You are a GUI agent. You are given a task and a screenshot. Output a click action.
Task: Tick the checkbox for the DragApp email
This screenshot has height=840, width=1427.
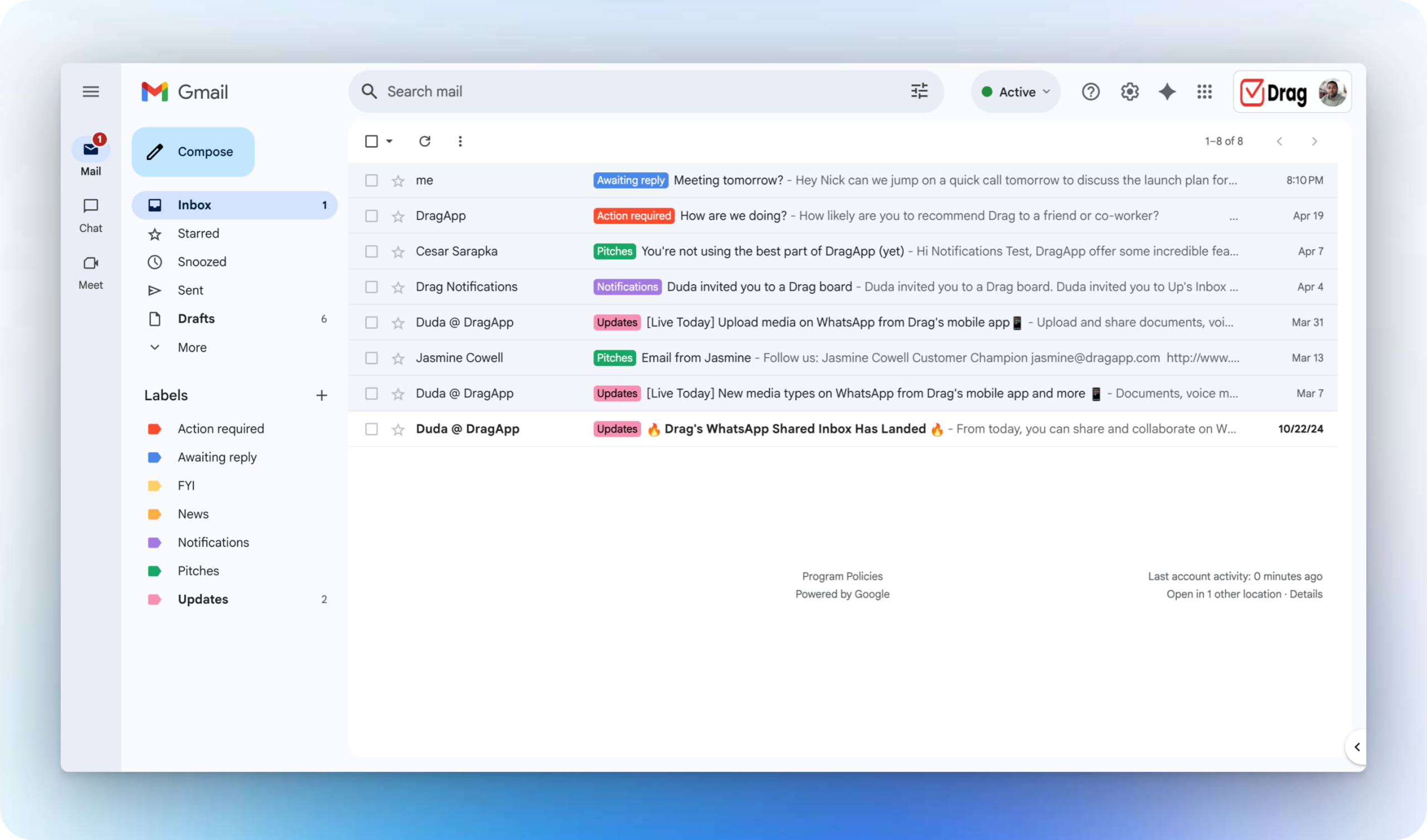371,216
